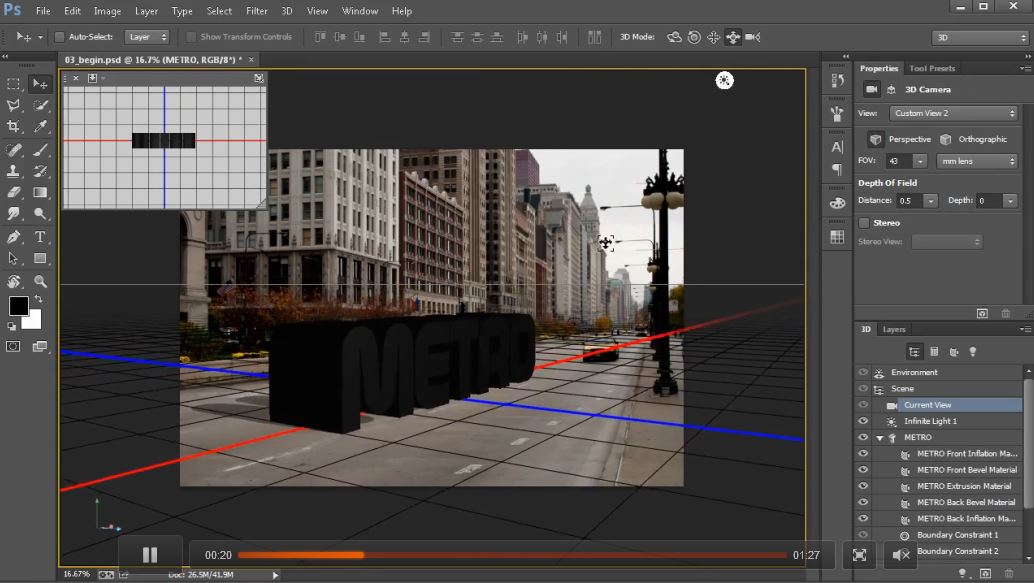Pause the video playback
Image resolution: width=1034 pixels, height=583 pixels.
pos(150,555)
